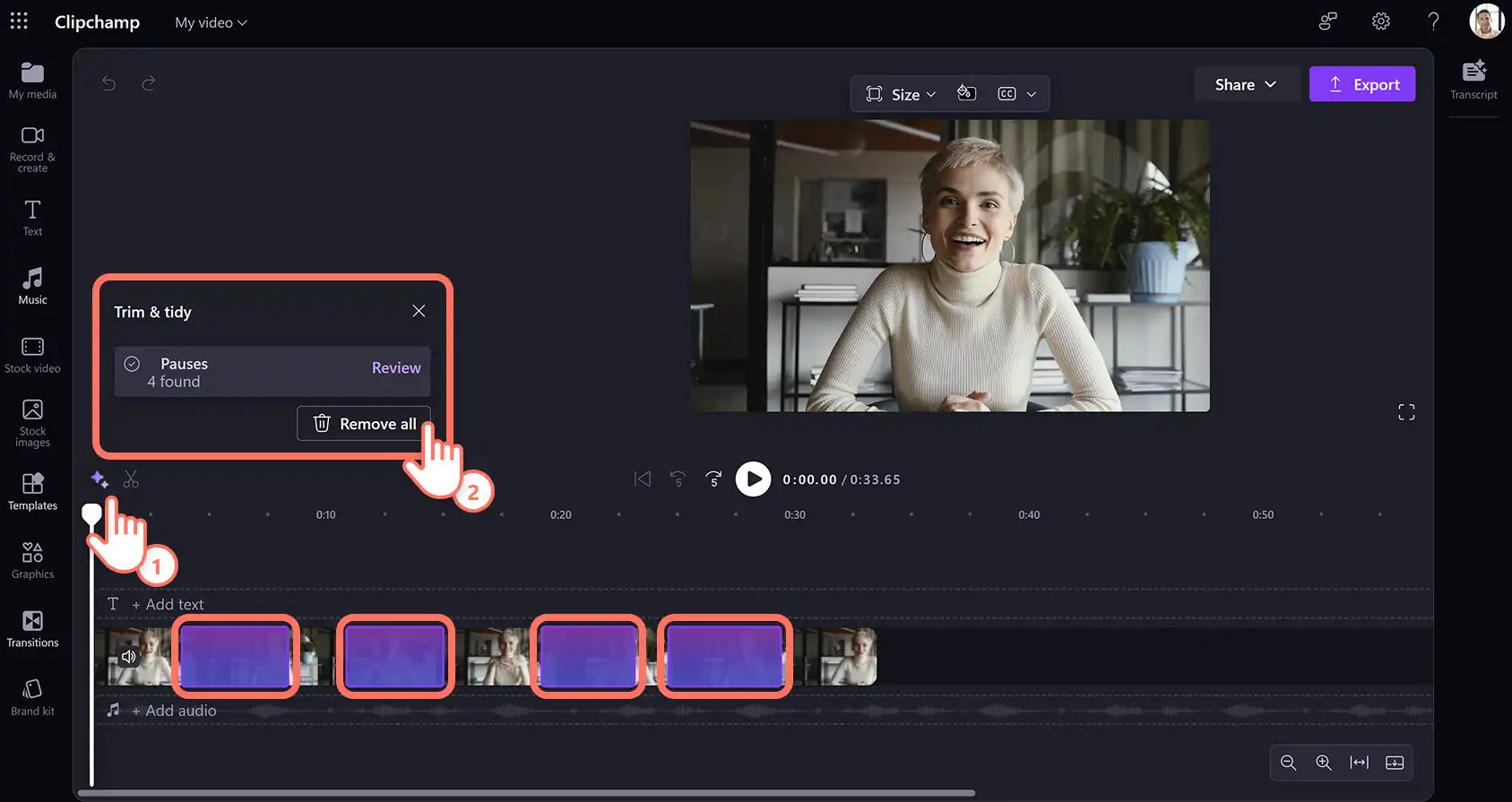The height and width of the screenshot is (802, 1512).
Task: Click Add text on timeline
Action: click(x=167, y=605)
